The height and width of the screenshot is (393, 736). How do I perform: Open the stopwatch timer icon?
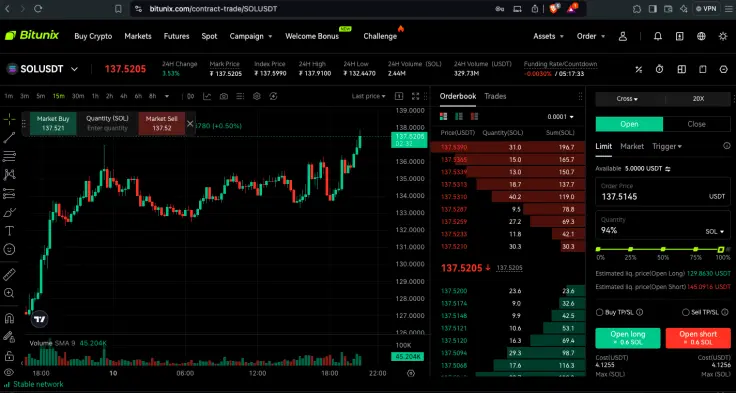(x=659, y=69)
